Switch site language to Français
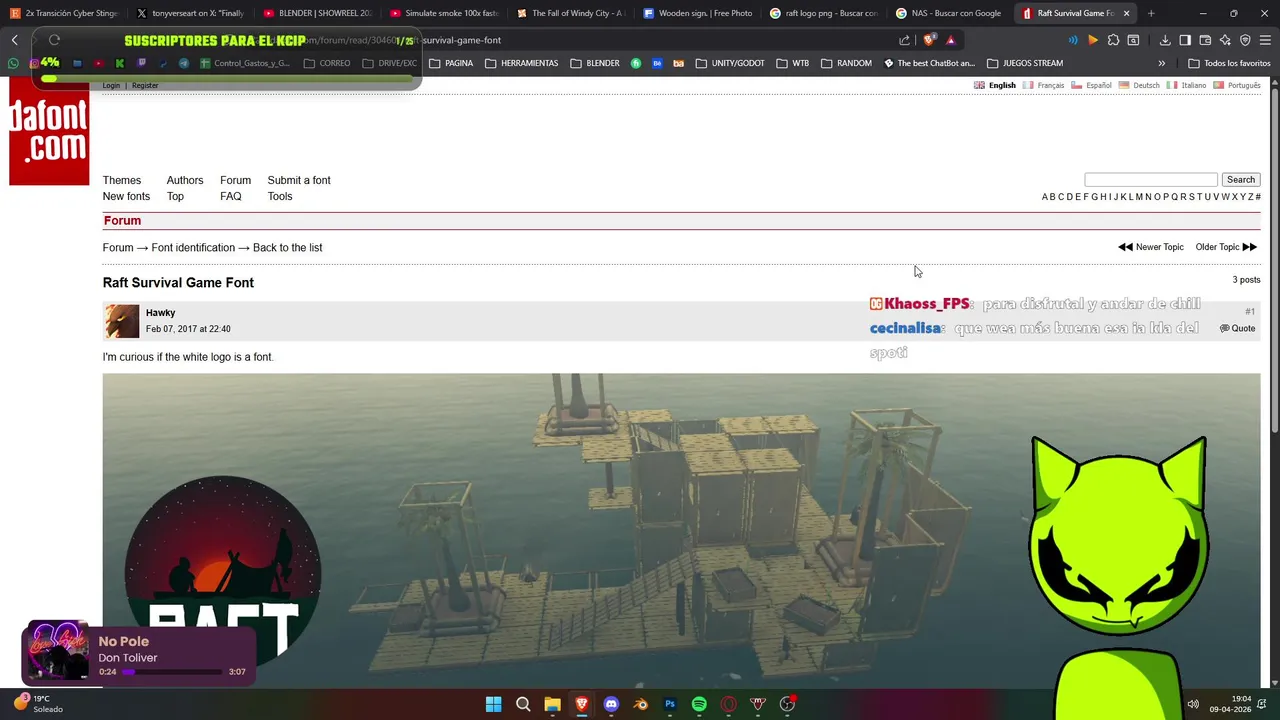This screenshot has height=720, width=1280. (1045, 85)
